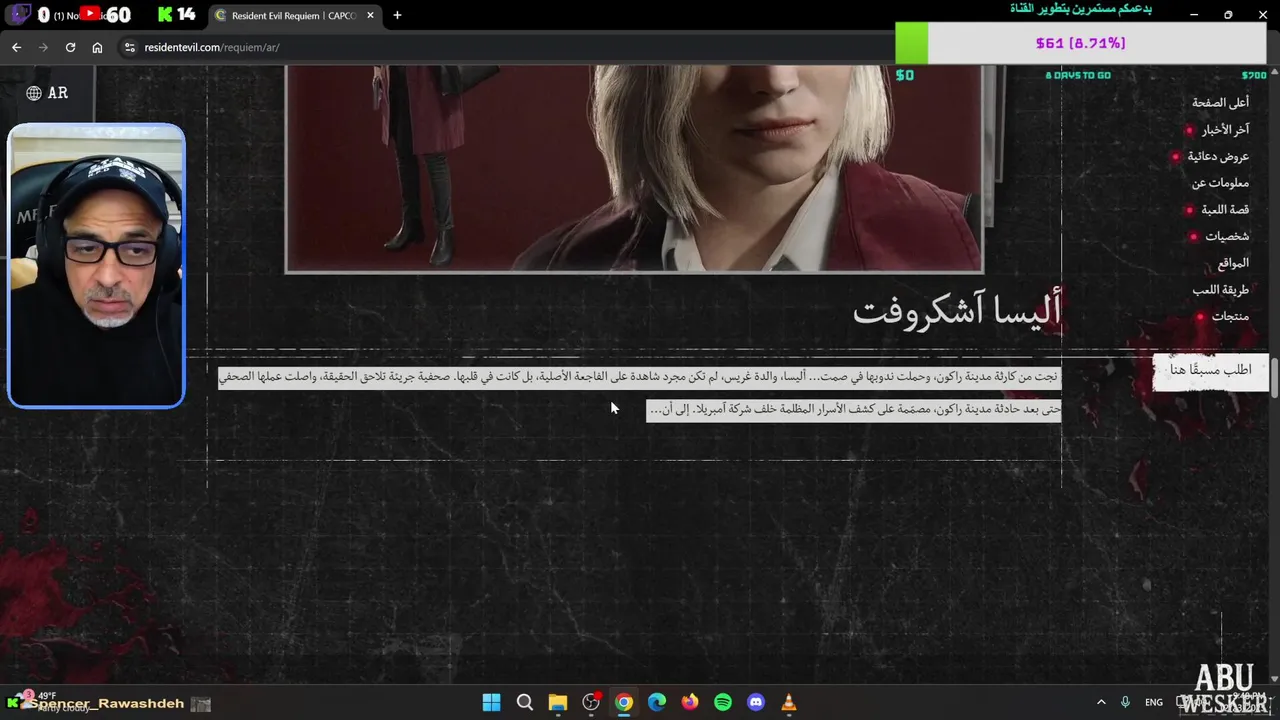Go to المواقع section
Viewport: 1280px width, 720px height.
(1233, 263)
